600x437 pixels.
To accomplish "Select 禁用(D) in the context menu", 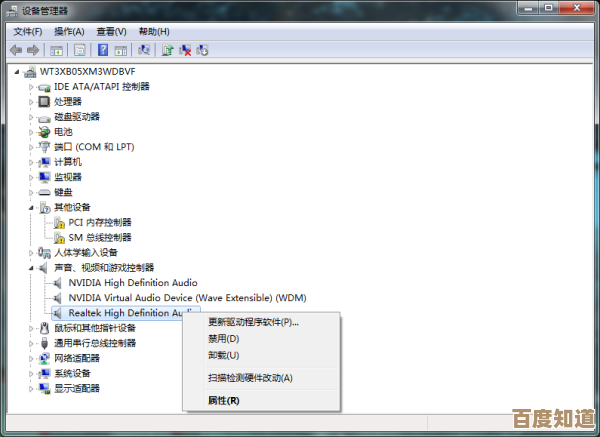I will point(223,339).
